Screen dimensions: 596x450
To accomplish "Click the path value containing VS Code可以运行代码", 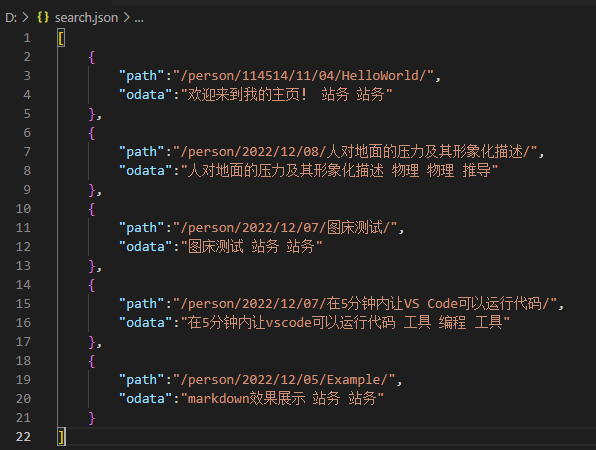I will (365, 303).
